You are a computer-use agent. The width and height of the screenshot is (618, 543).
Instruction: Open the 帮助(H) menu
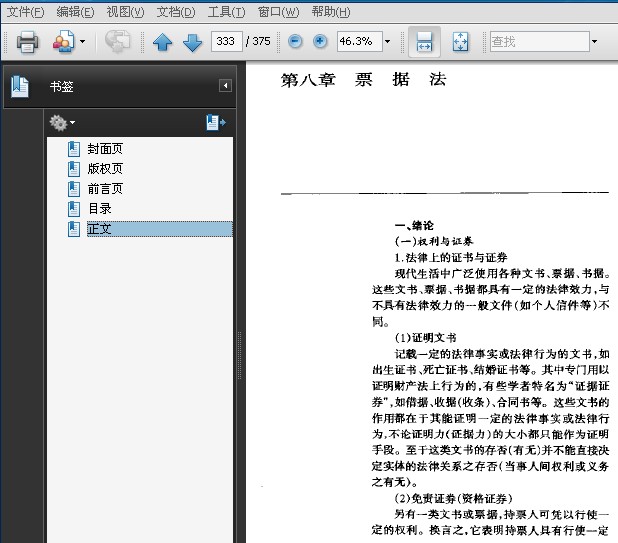tap(331, 12)
